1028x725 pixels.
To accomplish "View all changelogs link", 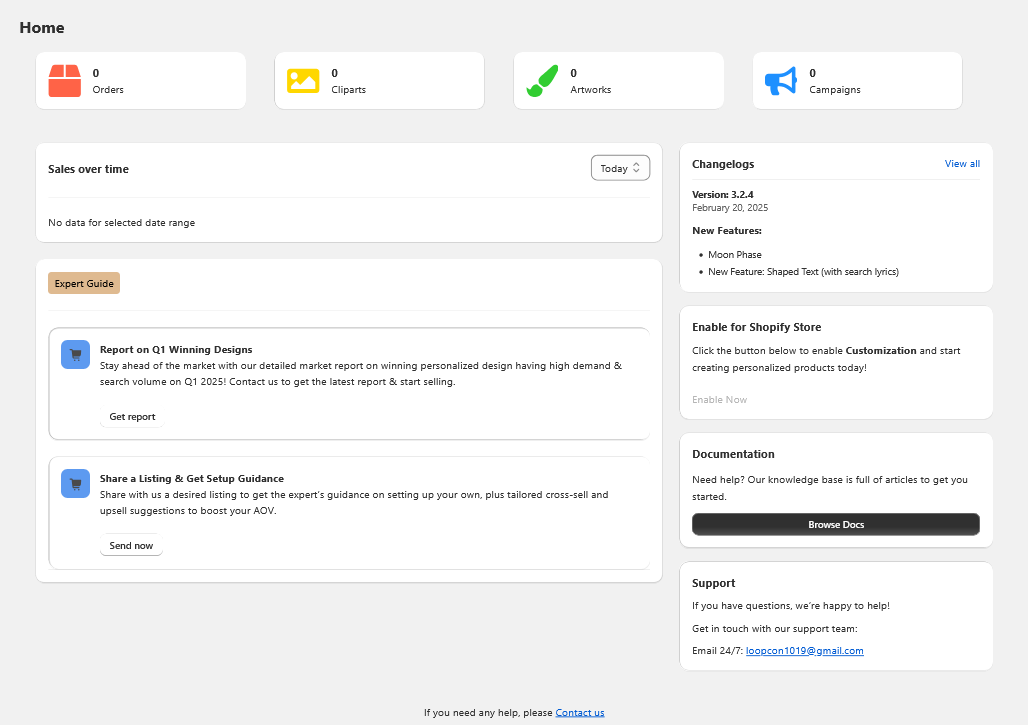I will [962, 163].
